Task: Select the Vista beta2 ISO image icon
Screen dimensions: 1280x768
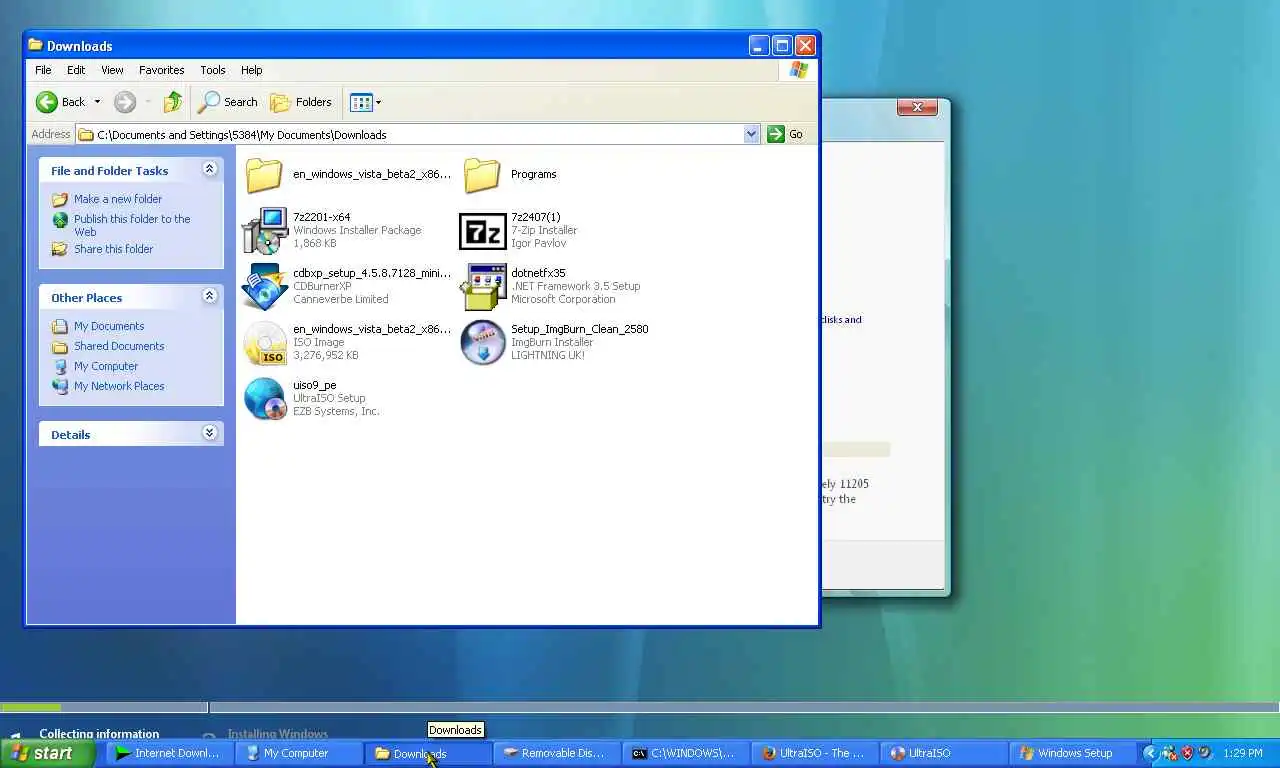Action: 265,343
